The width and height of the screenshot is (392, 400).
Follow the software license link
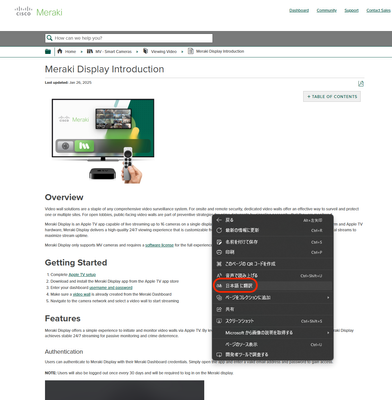[159, 245]
